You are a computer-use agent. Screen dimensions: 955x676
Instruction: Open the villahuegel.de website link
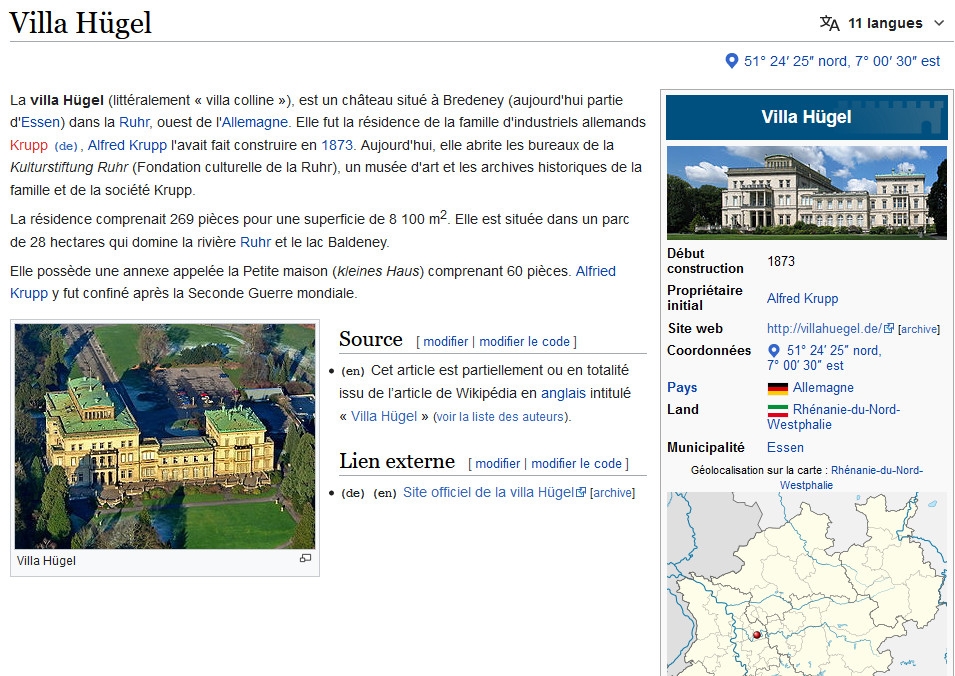tap(823, 328)
